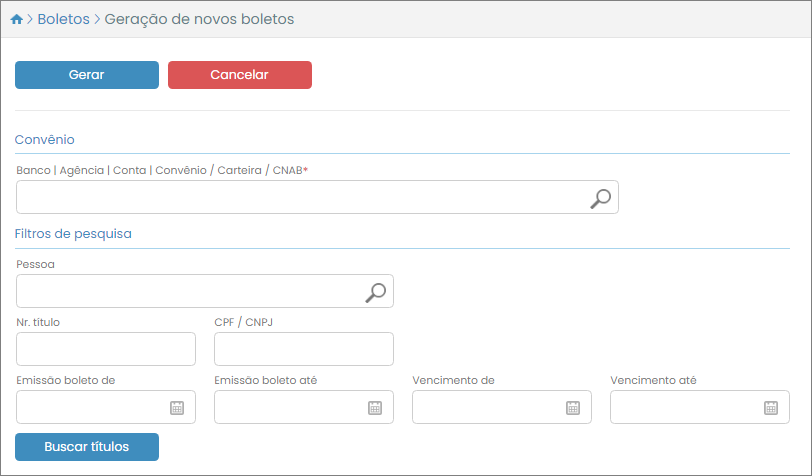The image size is (812, 476).
Task: Click the magnifier icon in Pessoa field
Action: coord(375,292)
